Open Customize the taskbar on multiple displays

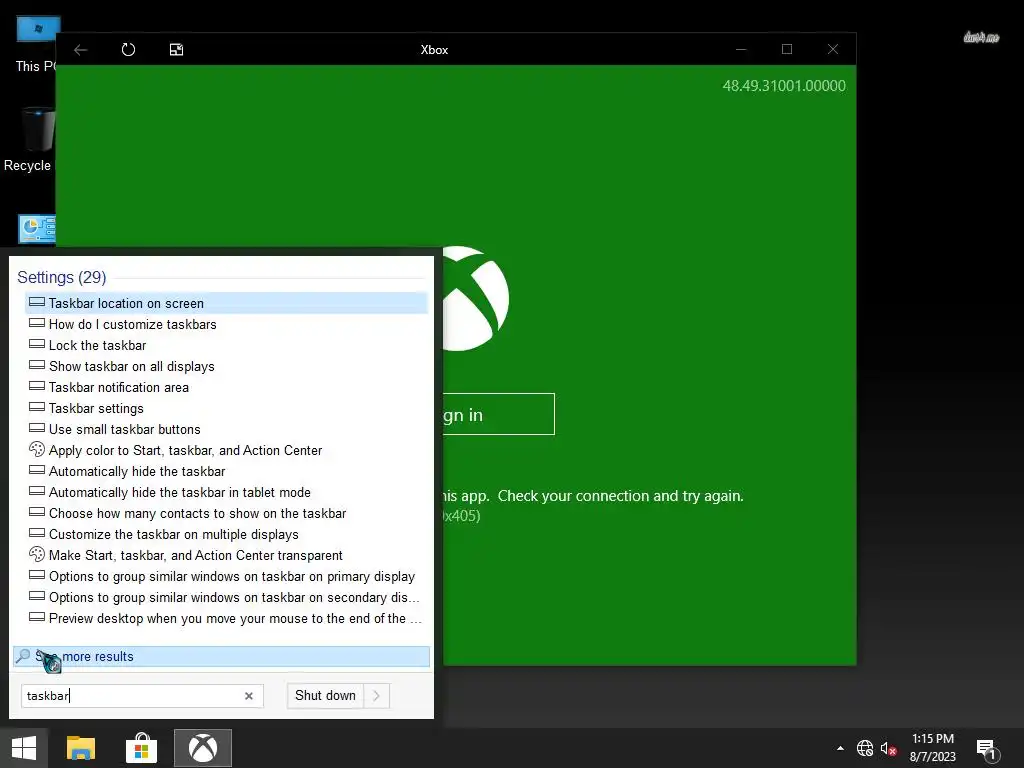coord(226,534)
